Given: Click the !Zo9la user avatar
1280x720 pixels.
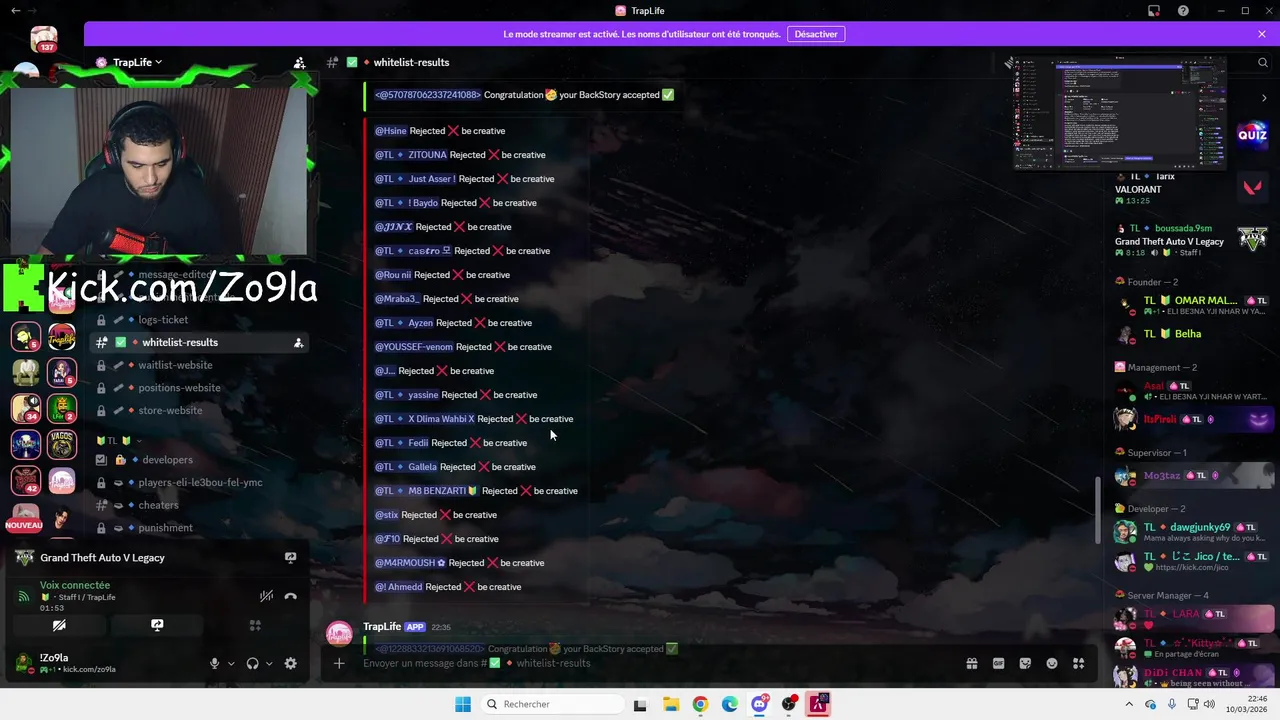Looking at the screenshot, I should 23,662.
